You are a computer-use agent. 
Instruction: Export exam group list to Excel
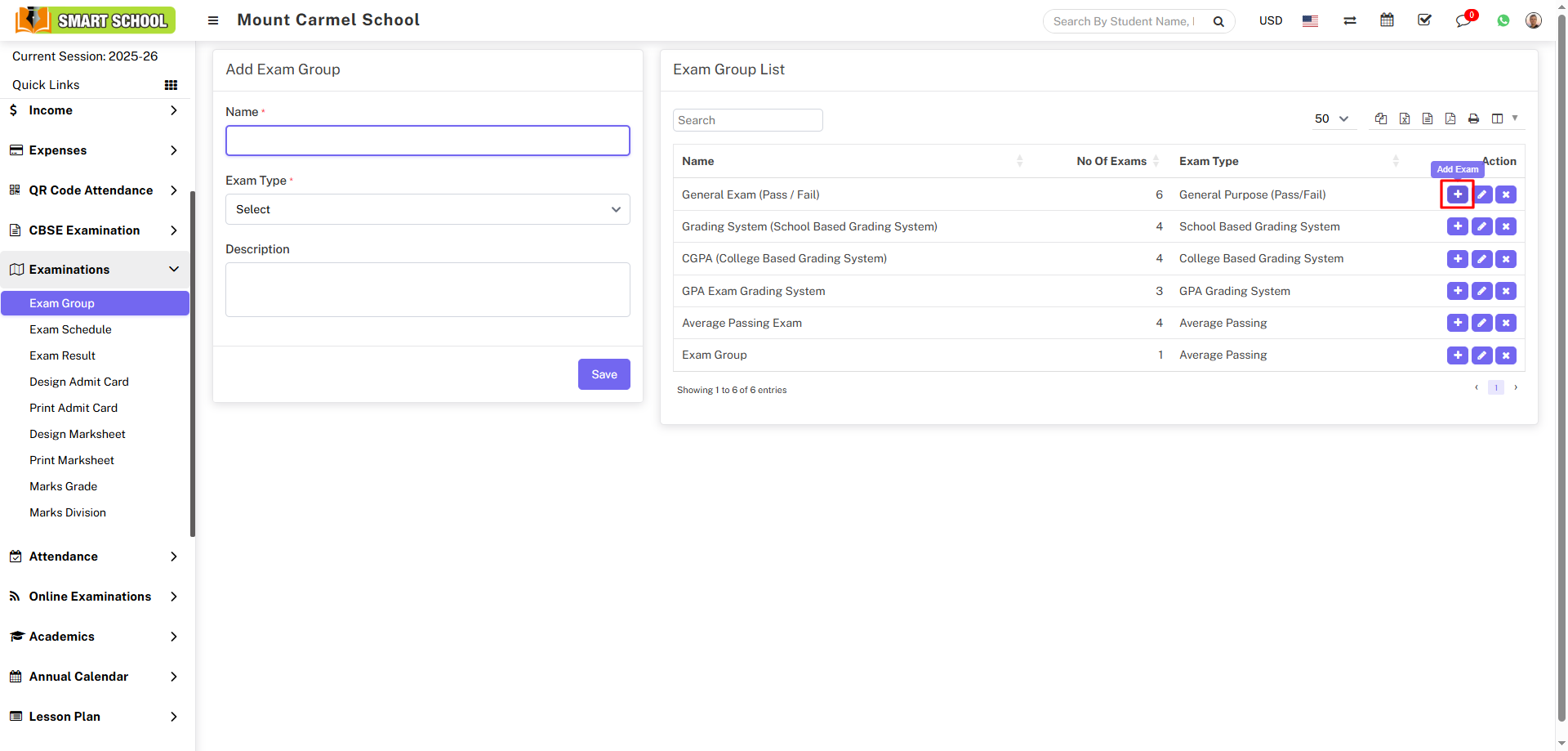tap(1405, 118)
